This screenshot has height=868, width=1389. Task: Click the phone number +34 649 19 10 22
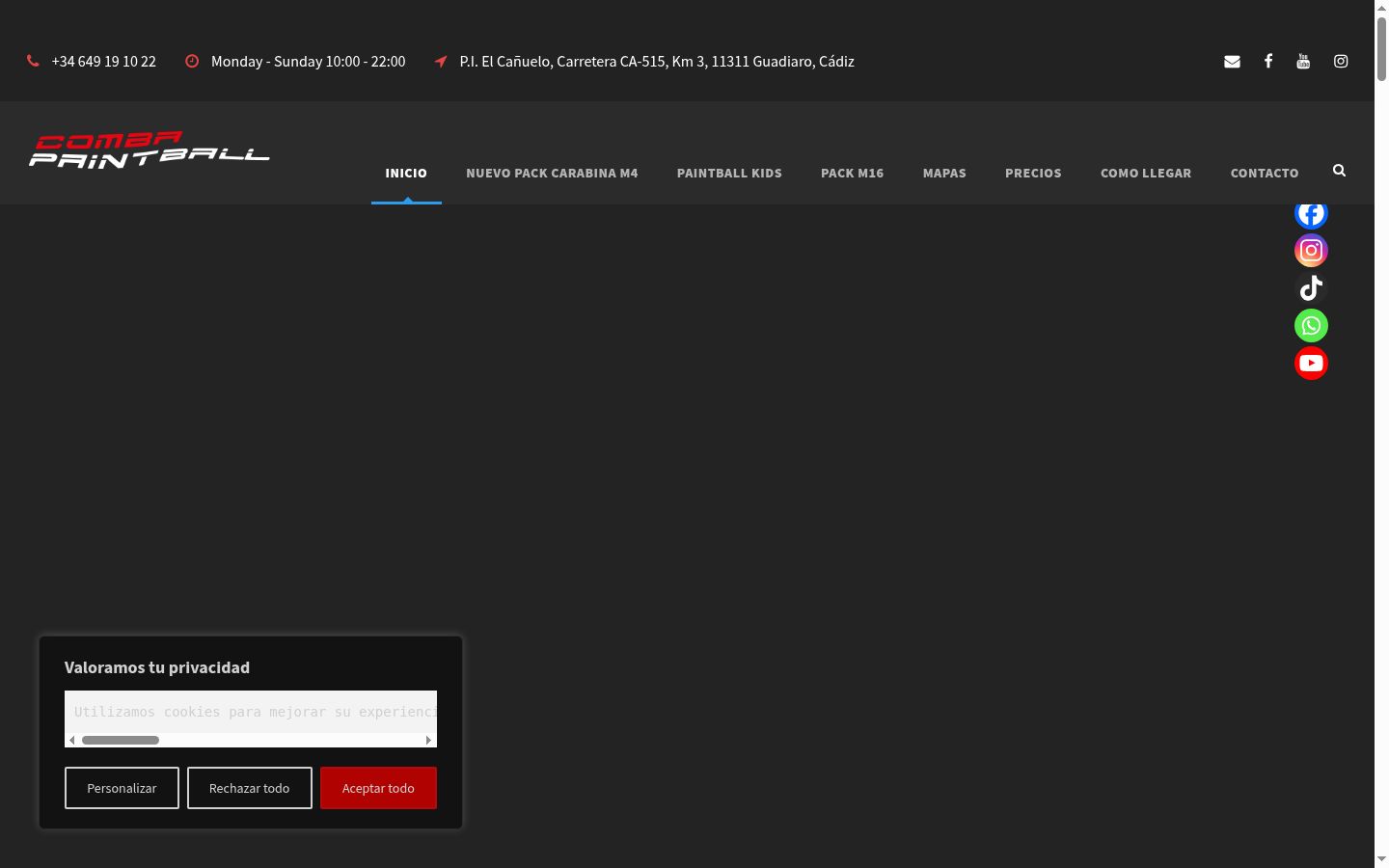coord(104,61)
